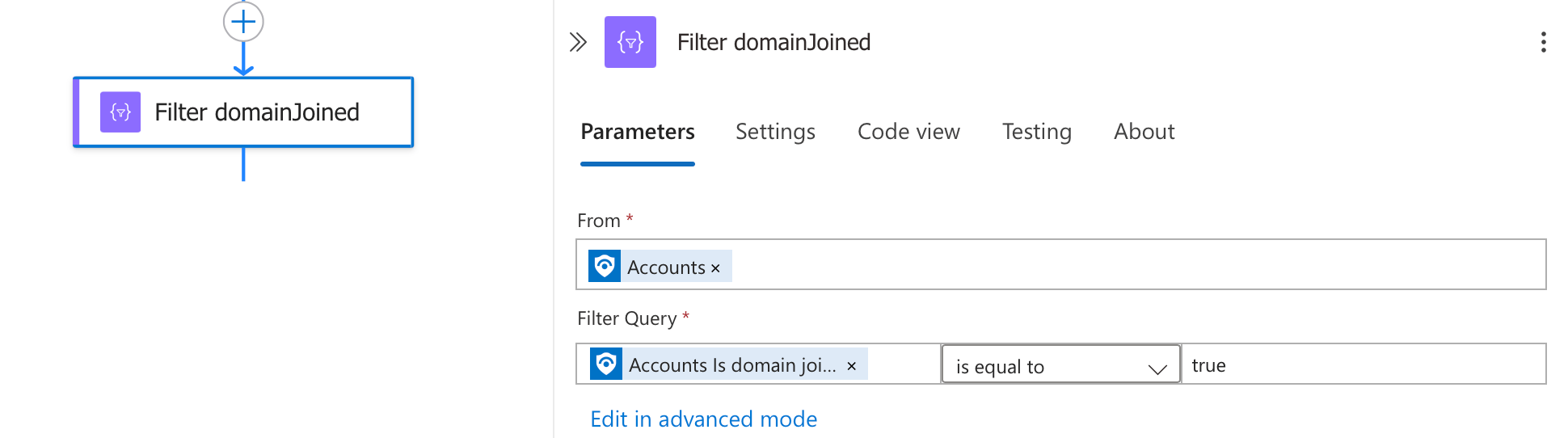This screenshot has width=1568, height=438.
Task: Go to the About tab
Action: tap(1144, 132)
